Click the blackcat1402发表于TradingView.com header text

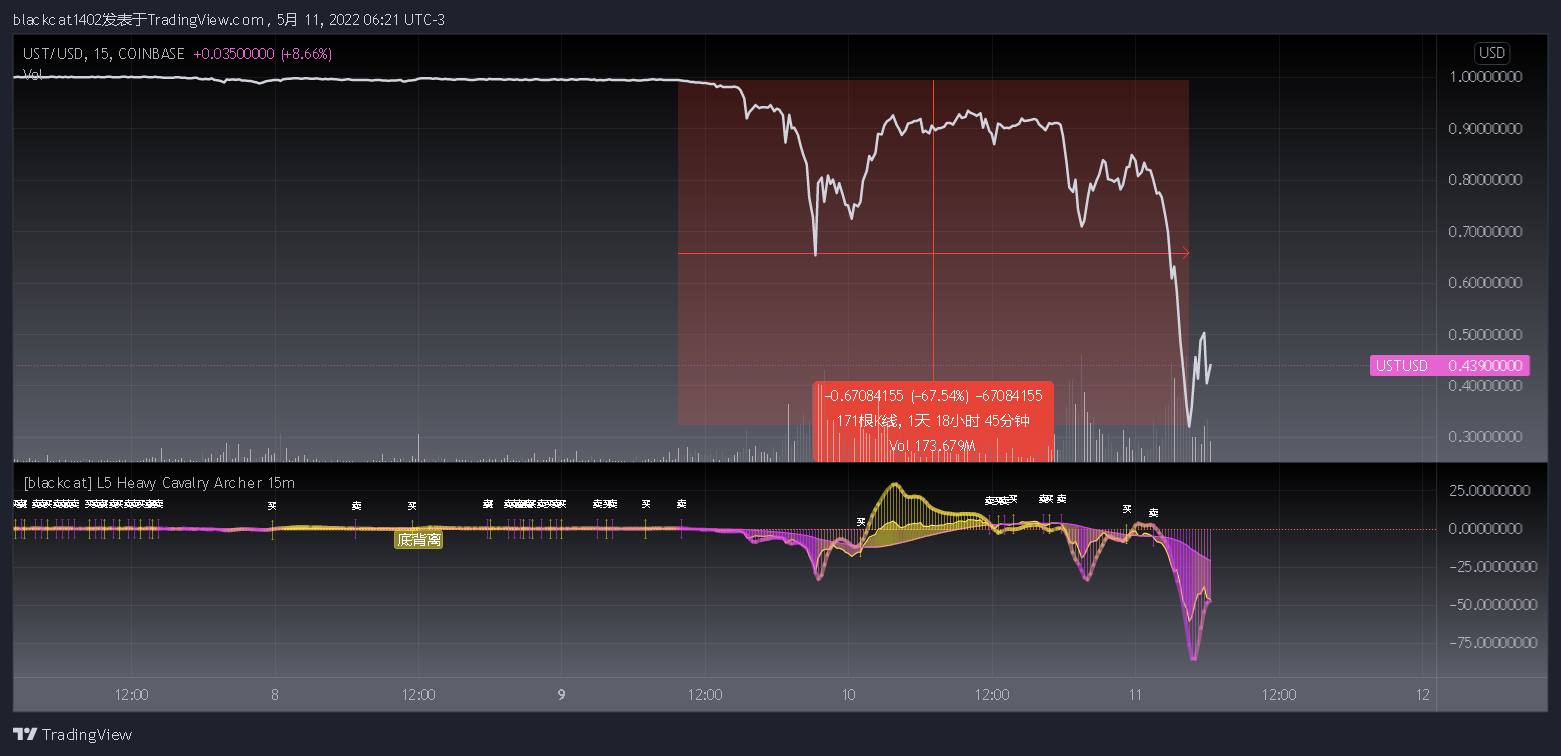pos(138,20)
